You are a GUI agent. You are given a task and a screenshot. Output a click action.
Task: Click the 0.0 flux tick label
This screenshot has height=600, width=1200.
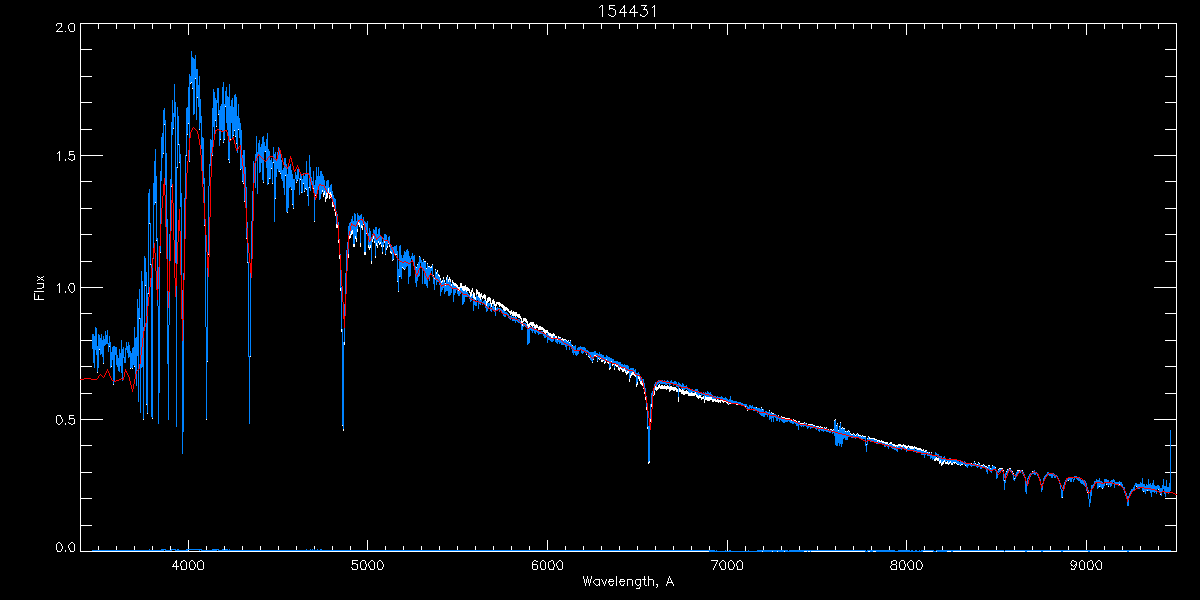pos(65,548)
